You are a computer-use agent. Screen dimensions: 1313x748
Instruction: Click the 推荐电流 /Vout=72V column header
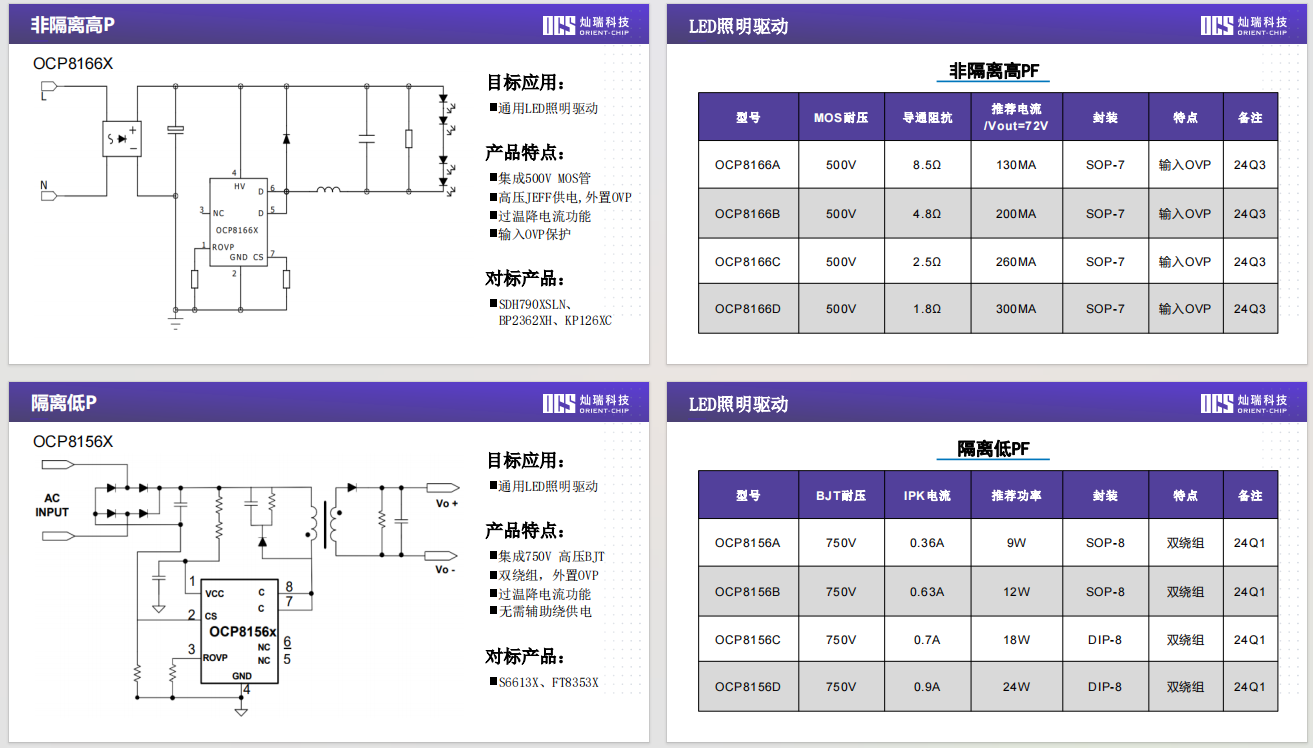tap(1016, 117)
